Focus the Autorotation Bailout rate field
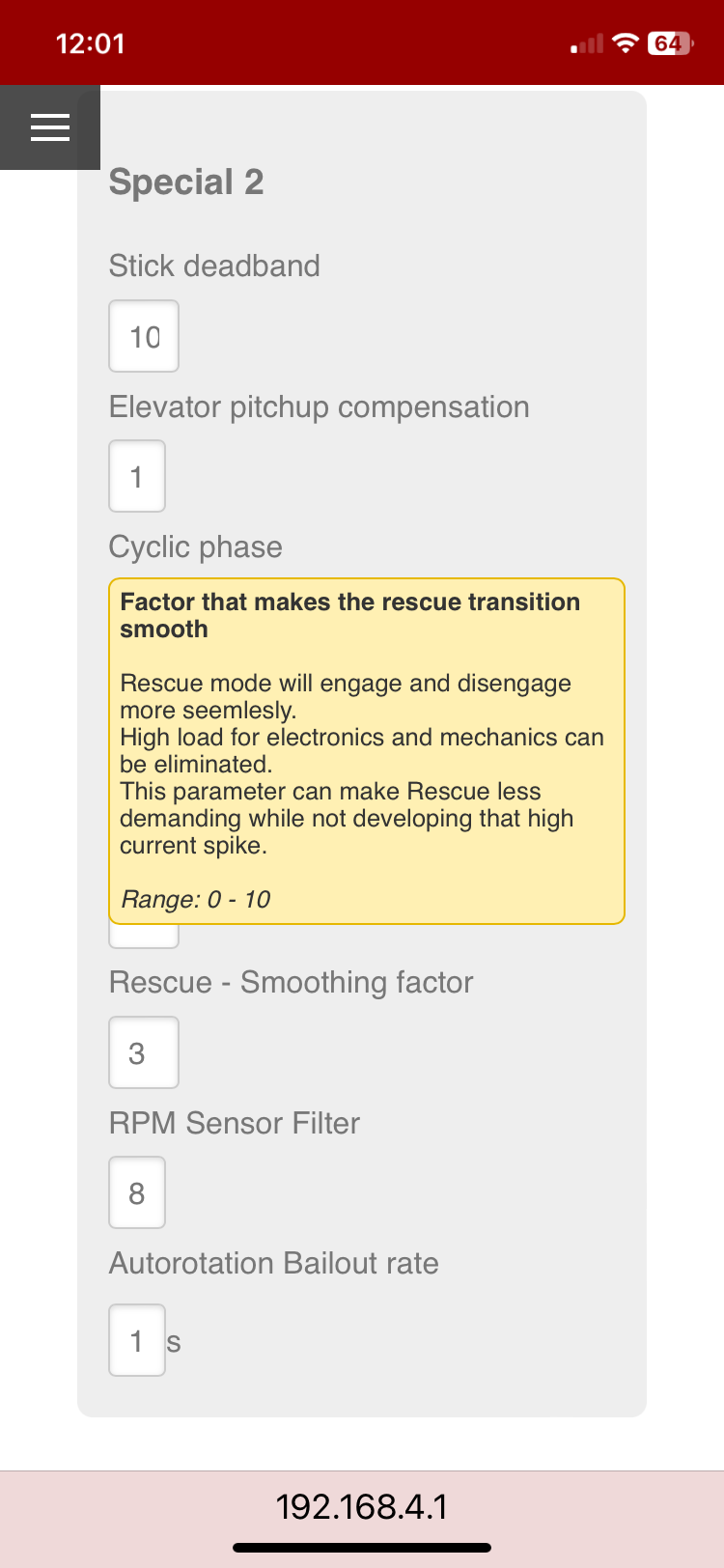 pos(137,1340)
